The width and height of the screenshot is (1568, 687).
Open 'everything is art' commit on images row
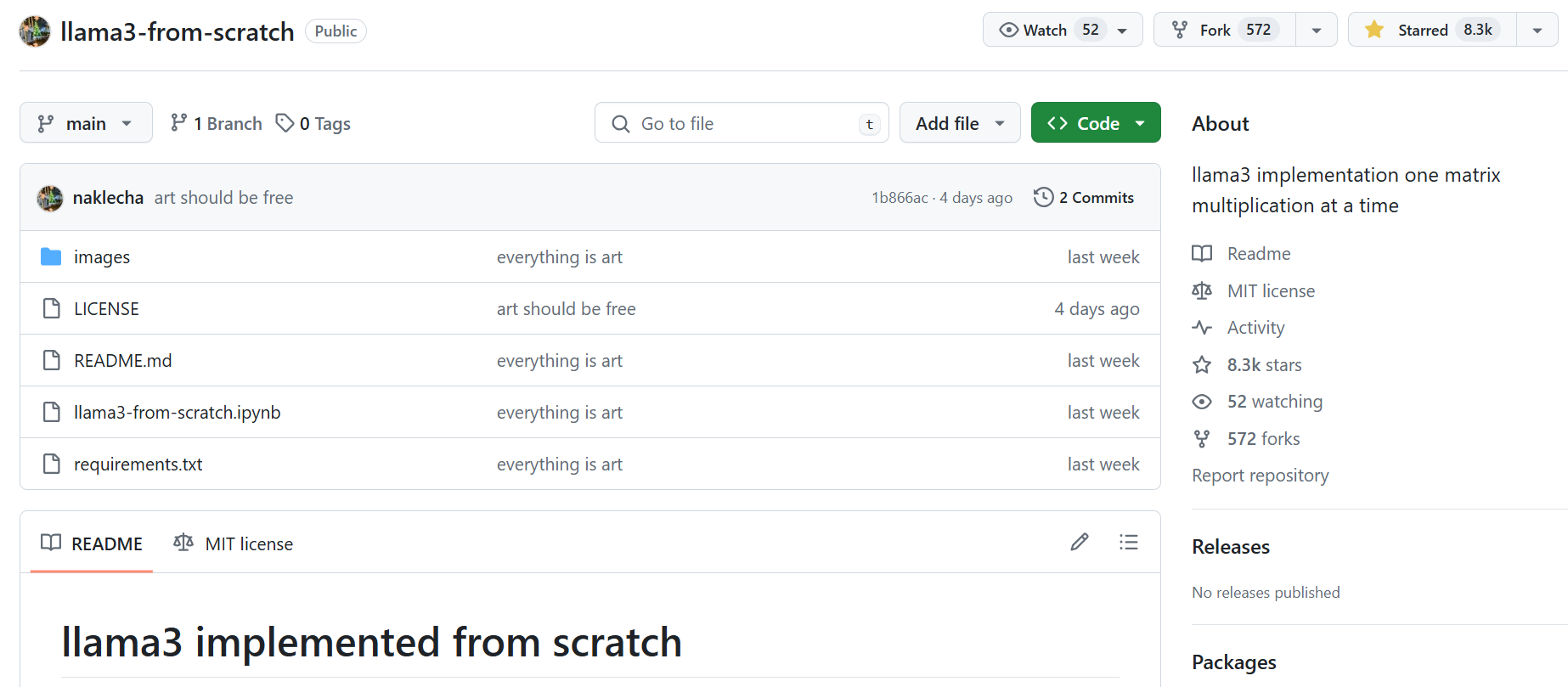point(560,257)
